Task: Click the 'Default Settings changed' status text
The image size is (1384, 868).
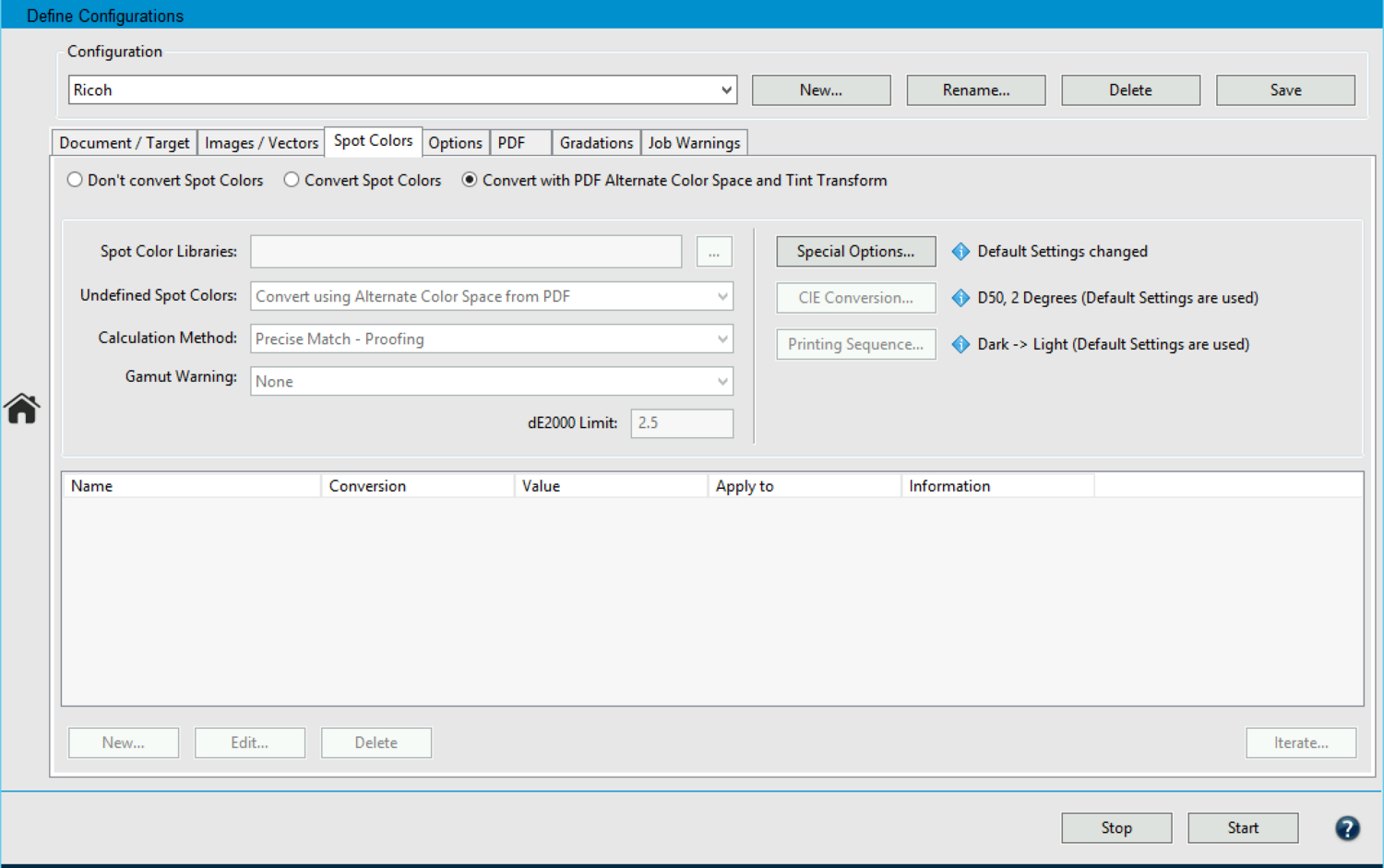Action: click(1063, 252)
